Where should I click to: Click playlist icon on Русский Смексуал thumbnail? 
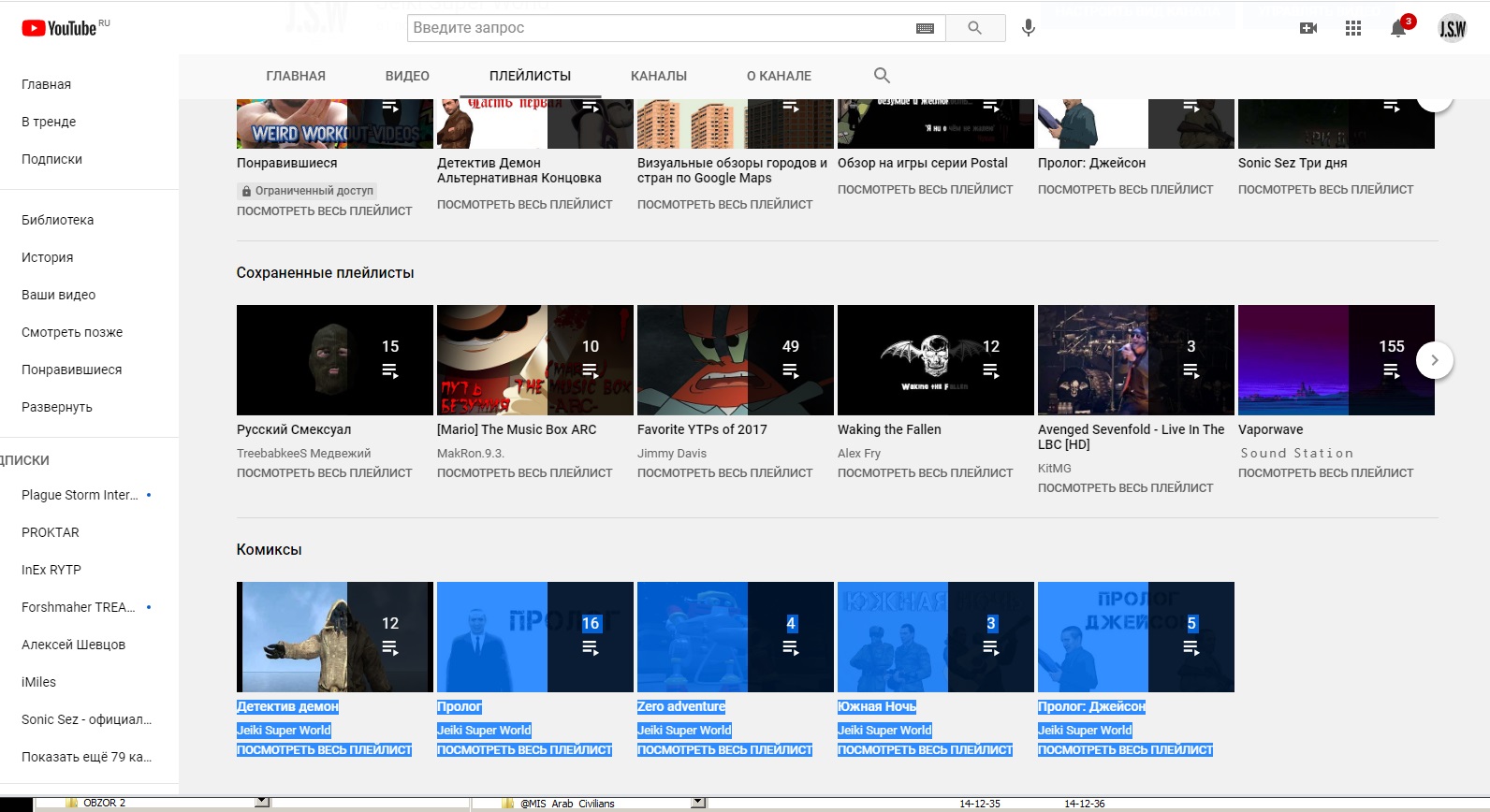pyautogui.click(x=390, y=371)
